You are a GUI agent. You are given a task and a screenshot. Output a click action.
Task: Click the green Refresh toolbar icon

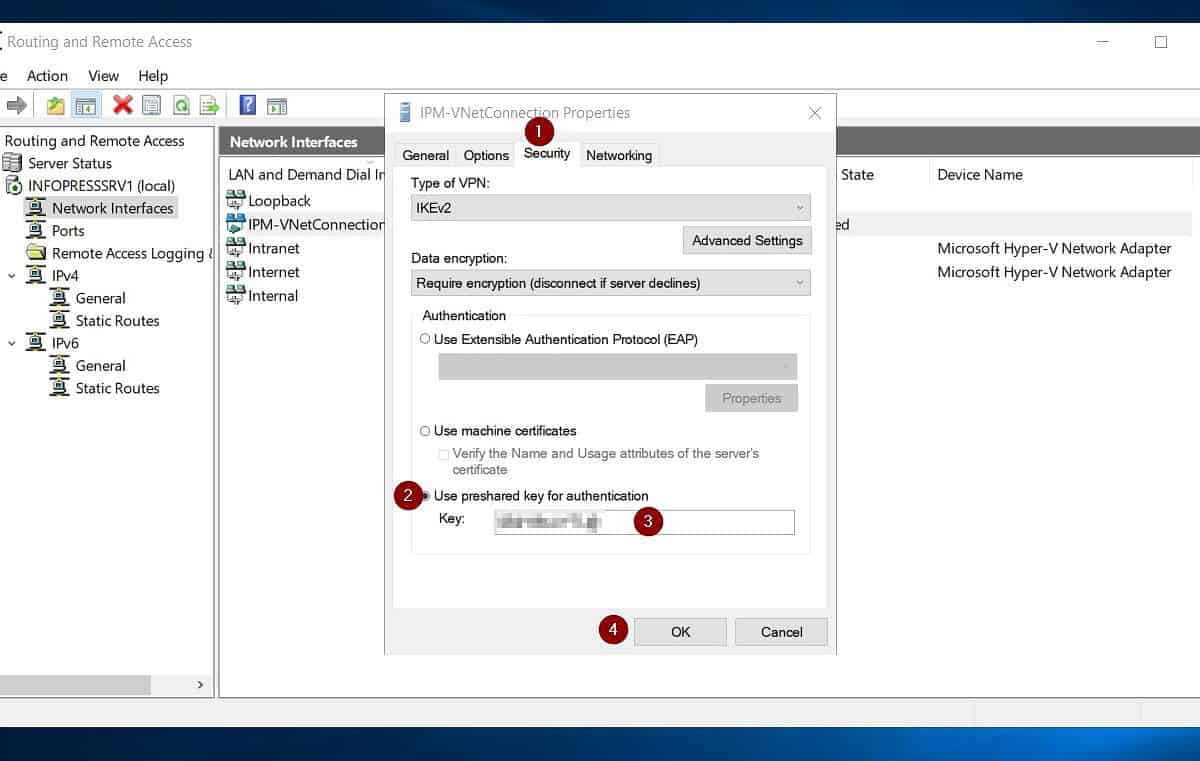181,105
